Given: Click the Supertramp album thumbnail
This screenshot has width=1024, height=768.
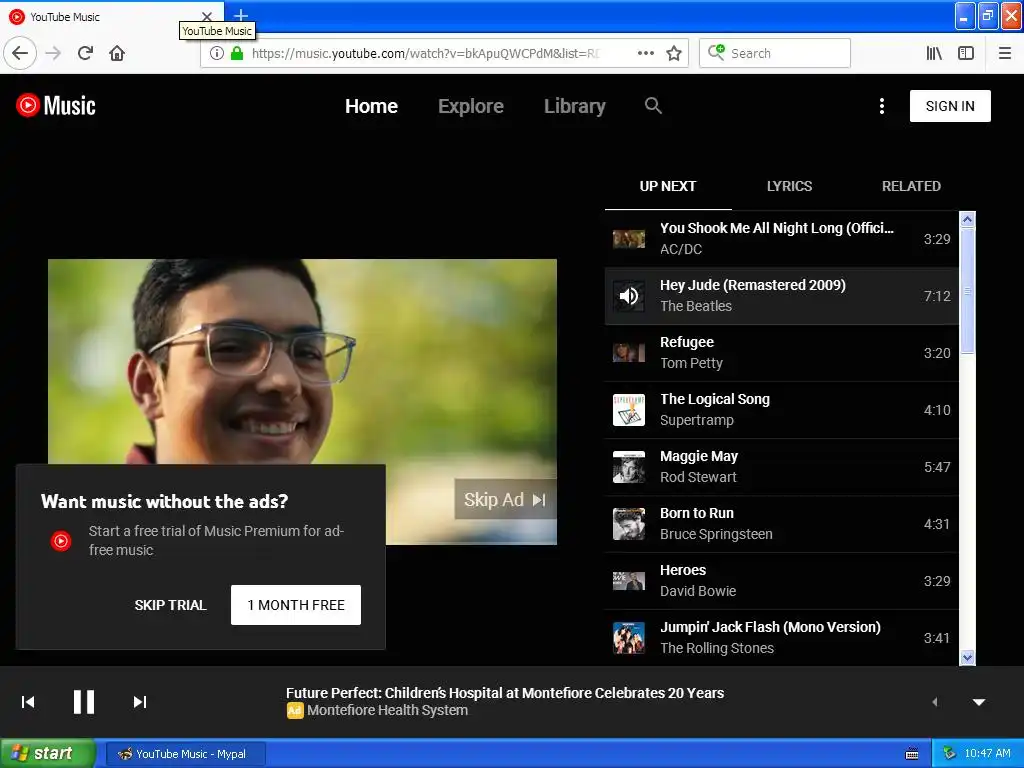Looking at the screenshot, I should coord(629,410).
